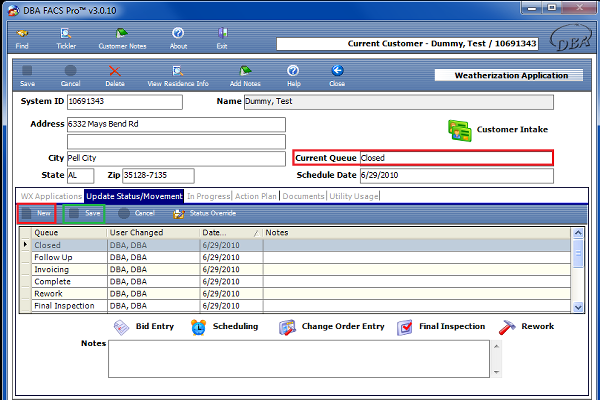Click Notes box scroll down arrow
The height and width of the screenshot is (400, 600).
coord(496,372)
